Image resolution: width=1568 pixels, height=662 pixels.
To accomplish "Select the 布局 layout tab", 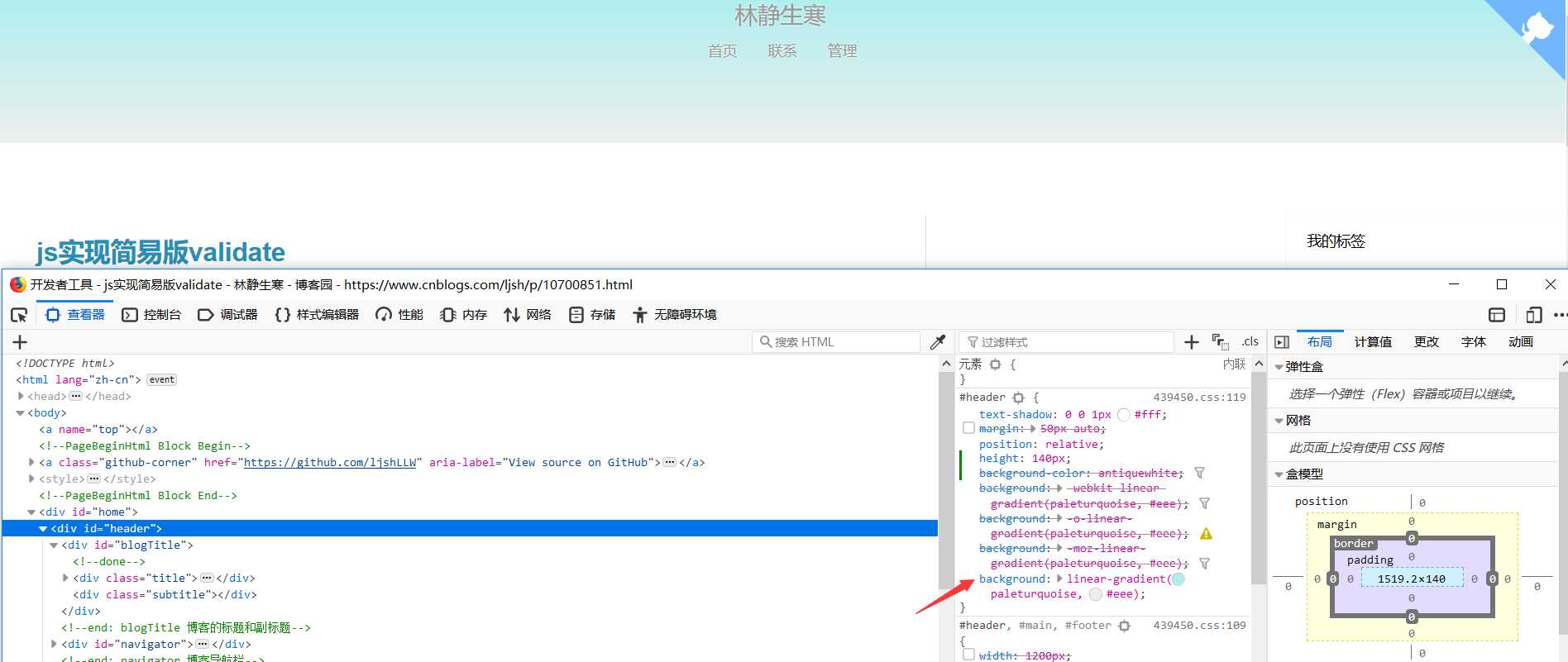I will 1320,342.
